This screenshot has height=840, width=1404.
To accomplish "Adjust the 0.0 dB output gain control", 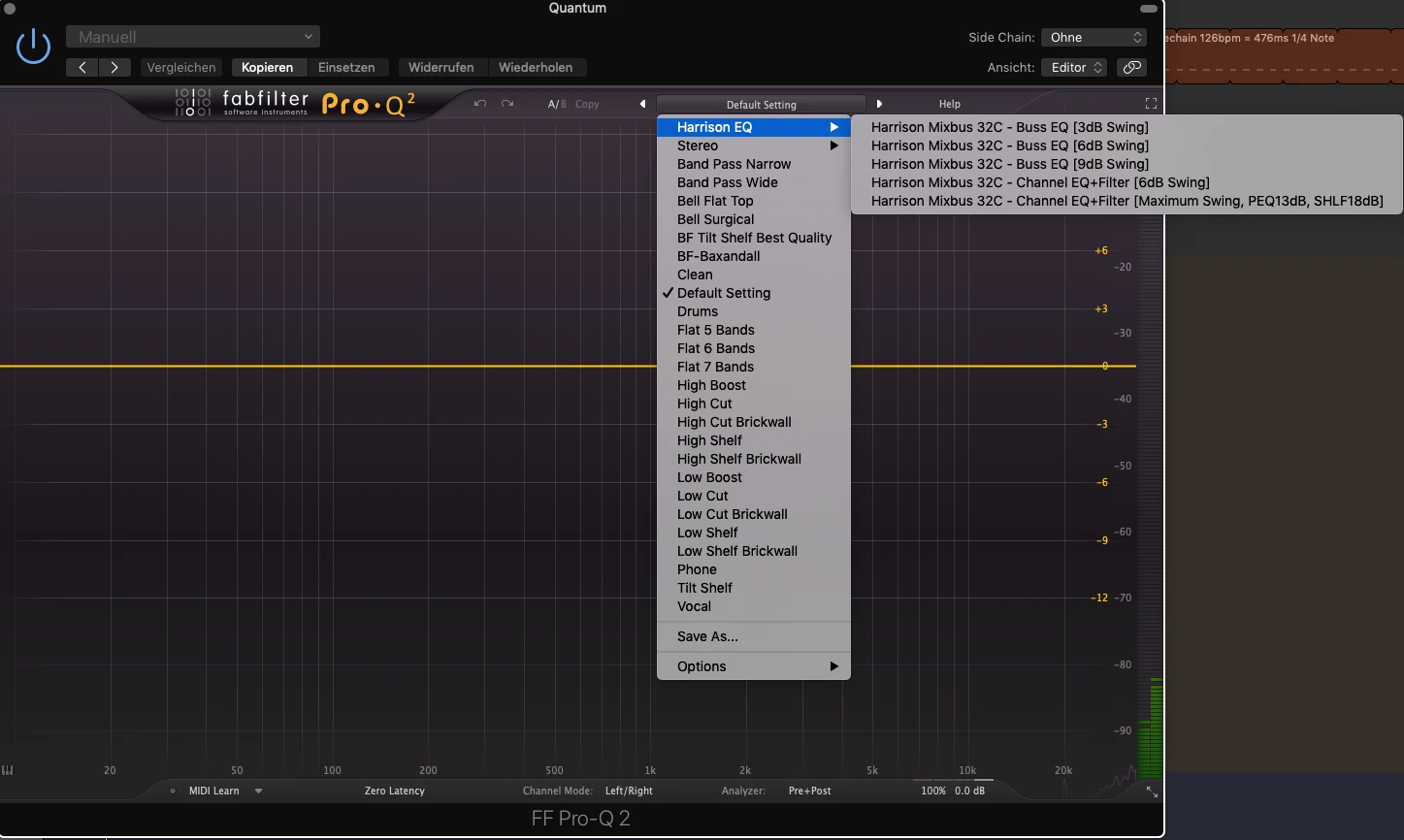I will click(x=969, y=791).
